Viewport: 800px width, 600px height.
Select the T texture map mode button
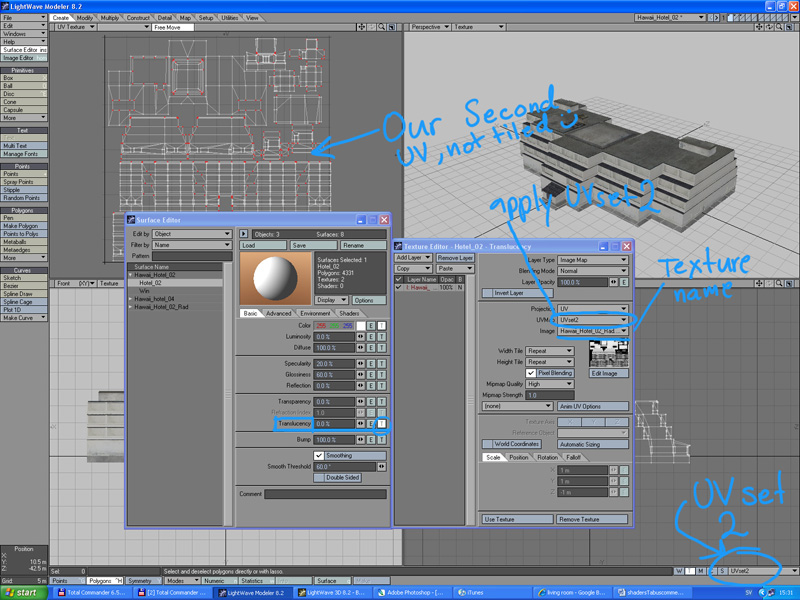pyautogui.click(x=690, y=571)
